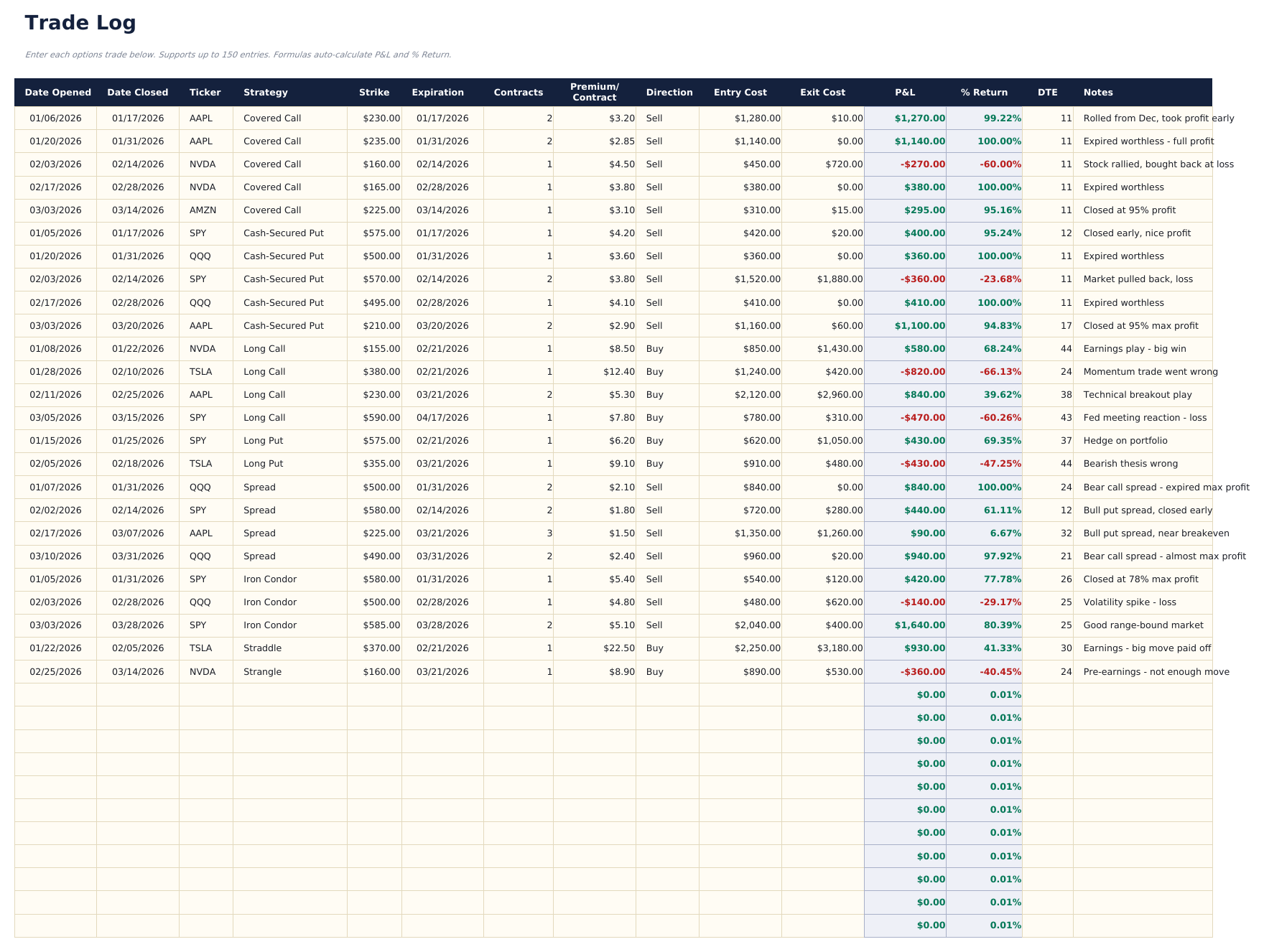Click the Direction cell showing Buy for NVDA Long Call
The height and width of the screenshot is (952, 1264).
[654, 348]
